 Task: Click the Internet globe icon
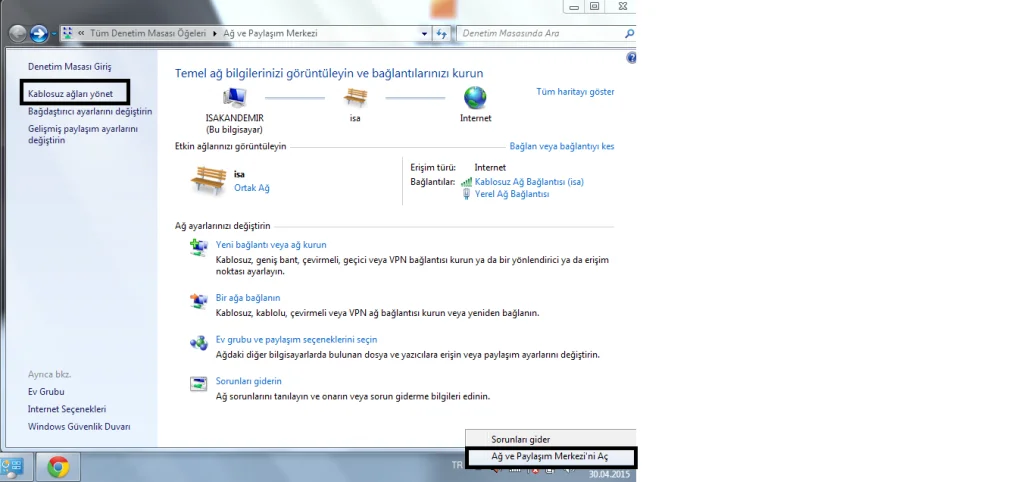click(475, 97)
